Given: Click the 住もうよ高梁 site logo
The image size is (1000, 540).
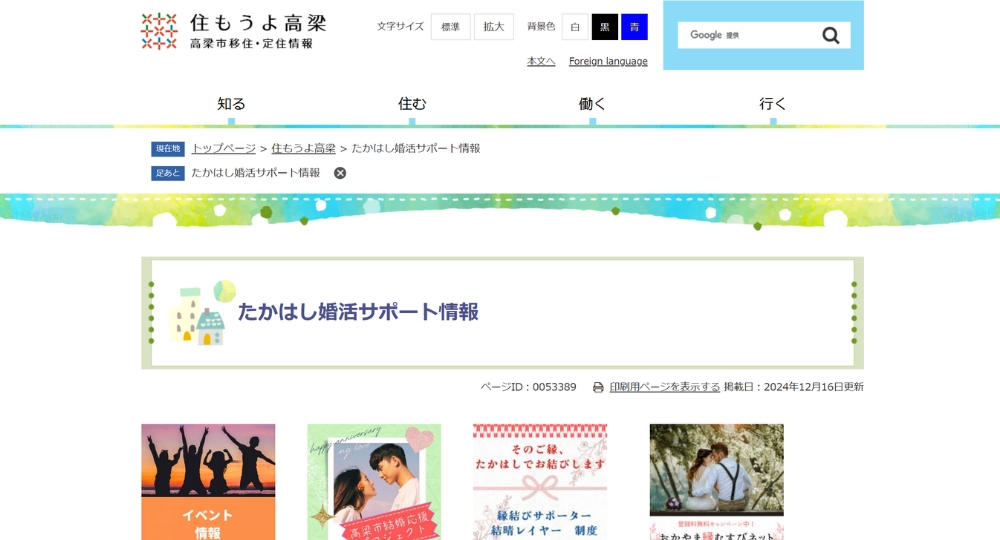Looking at the screenshot, I should click(233, 31).
